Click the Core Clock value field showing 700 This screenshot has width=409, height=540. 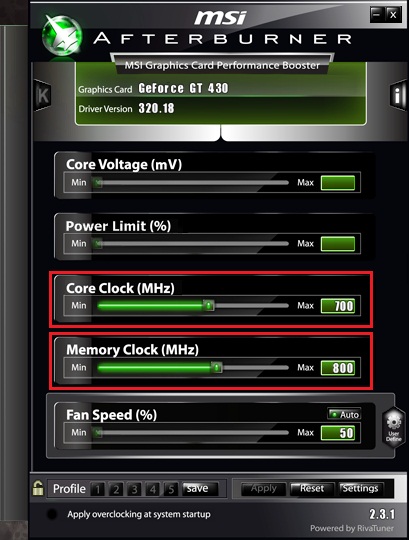click(x=338, y=305)
